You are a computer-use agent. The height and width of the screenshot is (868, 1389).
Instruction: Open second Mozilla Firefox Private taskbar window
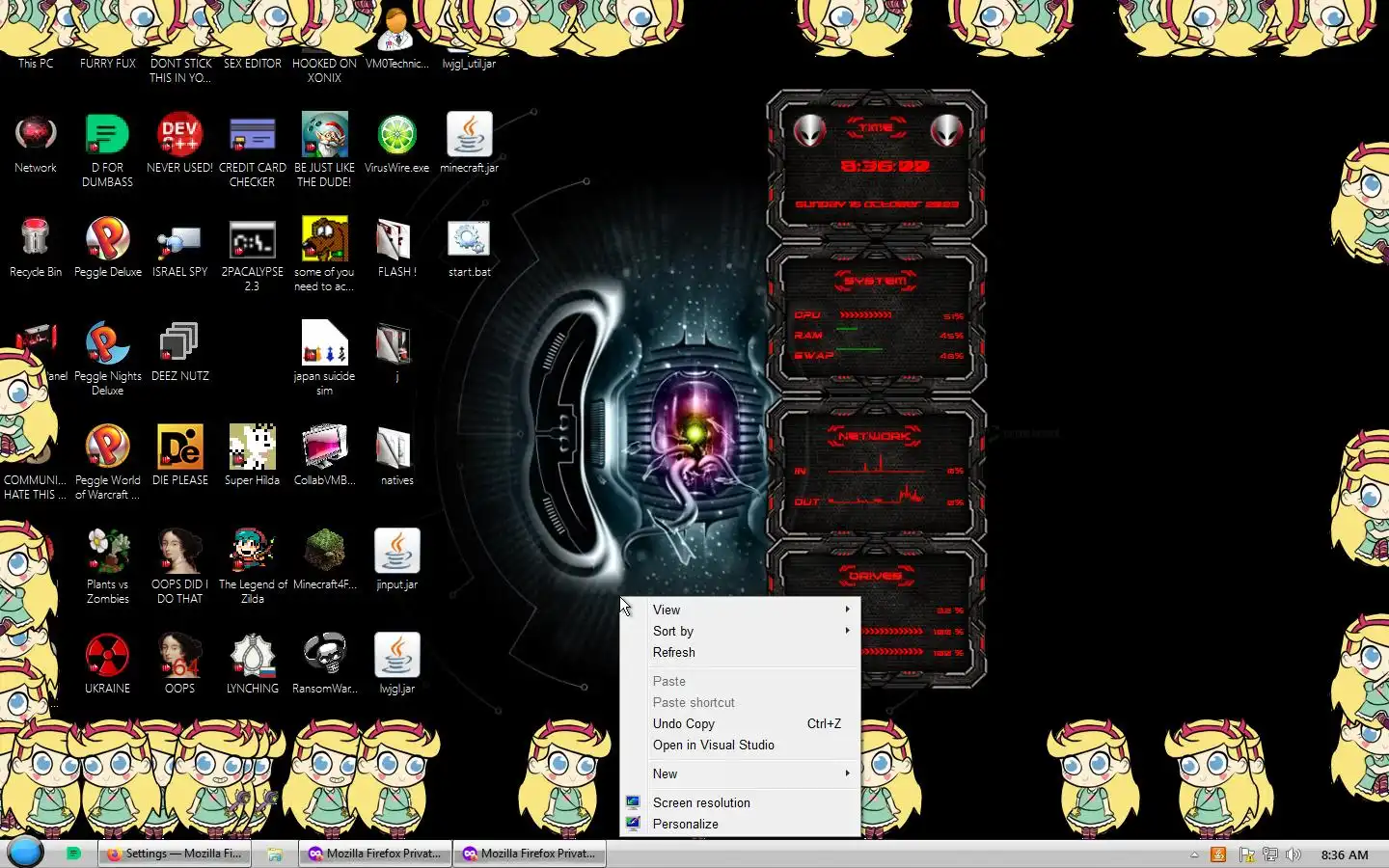click(530, 854)
